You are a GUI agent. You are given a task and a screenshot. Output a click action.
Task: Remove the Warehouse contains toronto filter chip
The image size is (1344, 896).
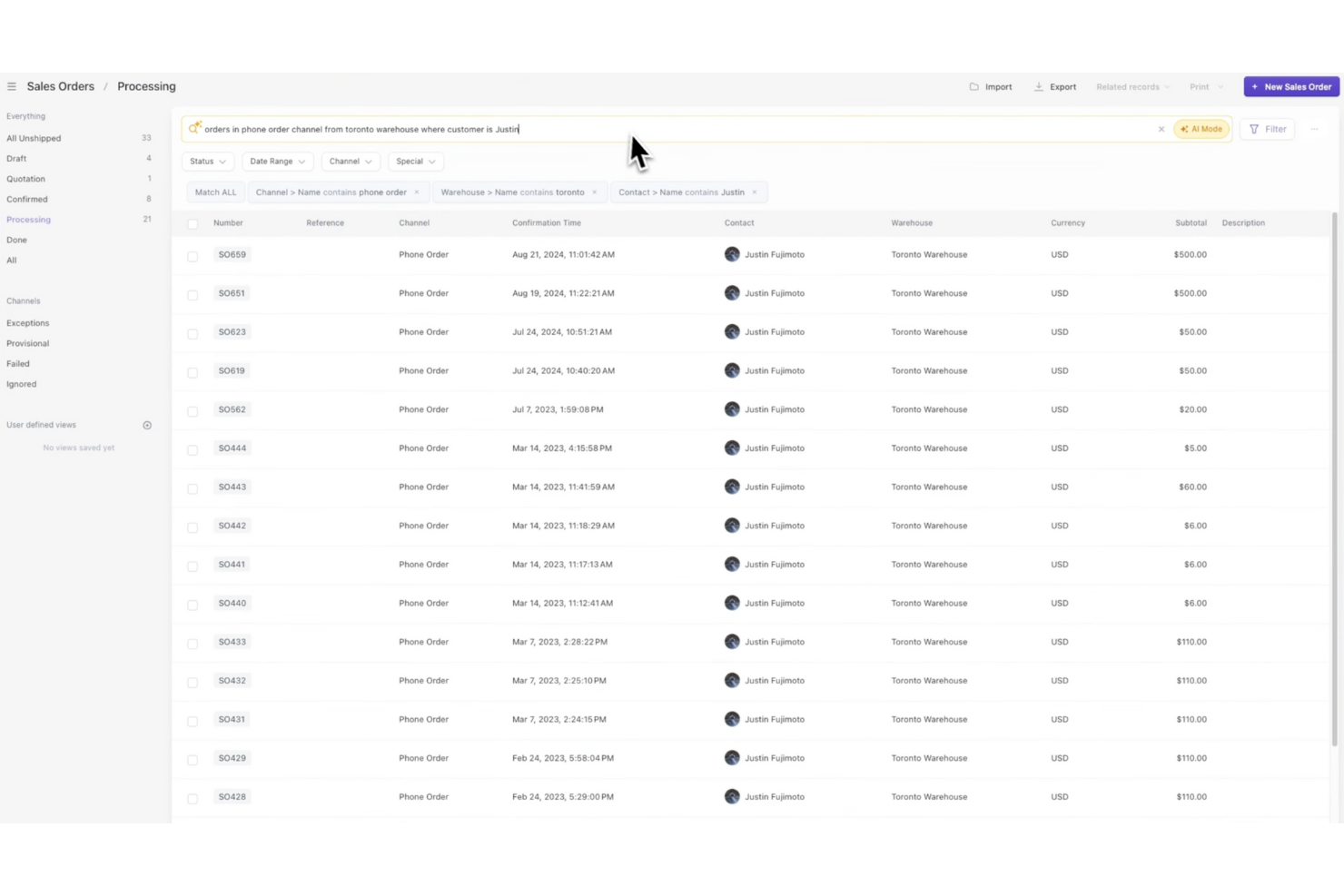(595, 192)
